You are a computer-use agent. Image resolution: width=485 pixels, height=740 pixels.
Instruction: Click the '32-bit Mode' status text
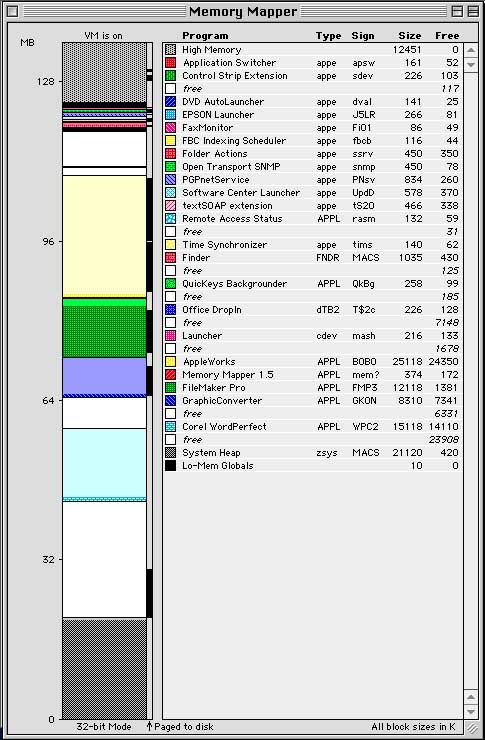tap(104, 727)
